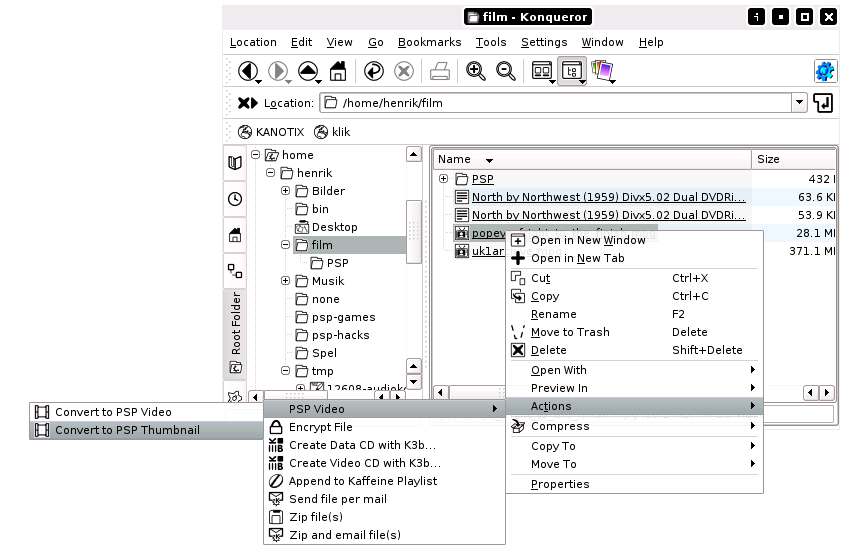Open the Window menu

(602, 42)
